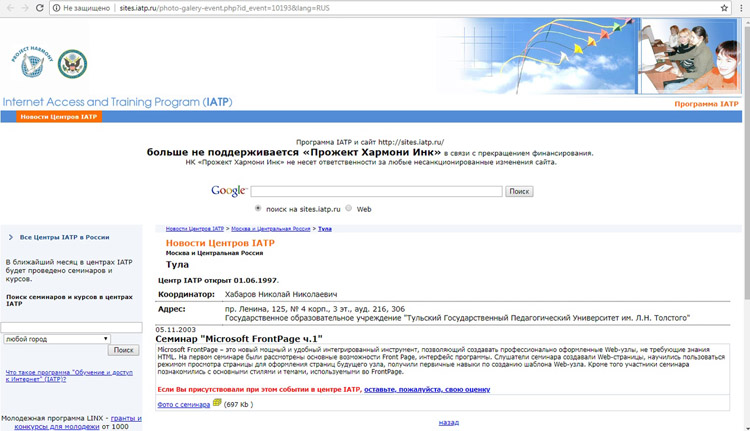Open the "Фото с семинара" link
The height and width of the screenshot is (431, 750).
183,404
